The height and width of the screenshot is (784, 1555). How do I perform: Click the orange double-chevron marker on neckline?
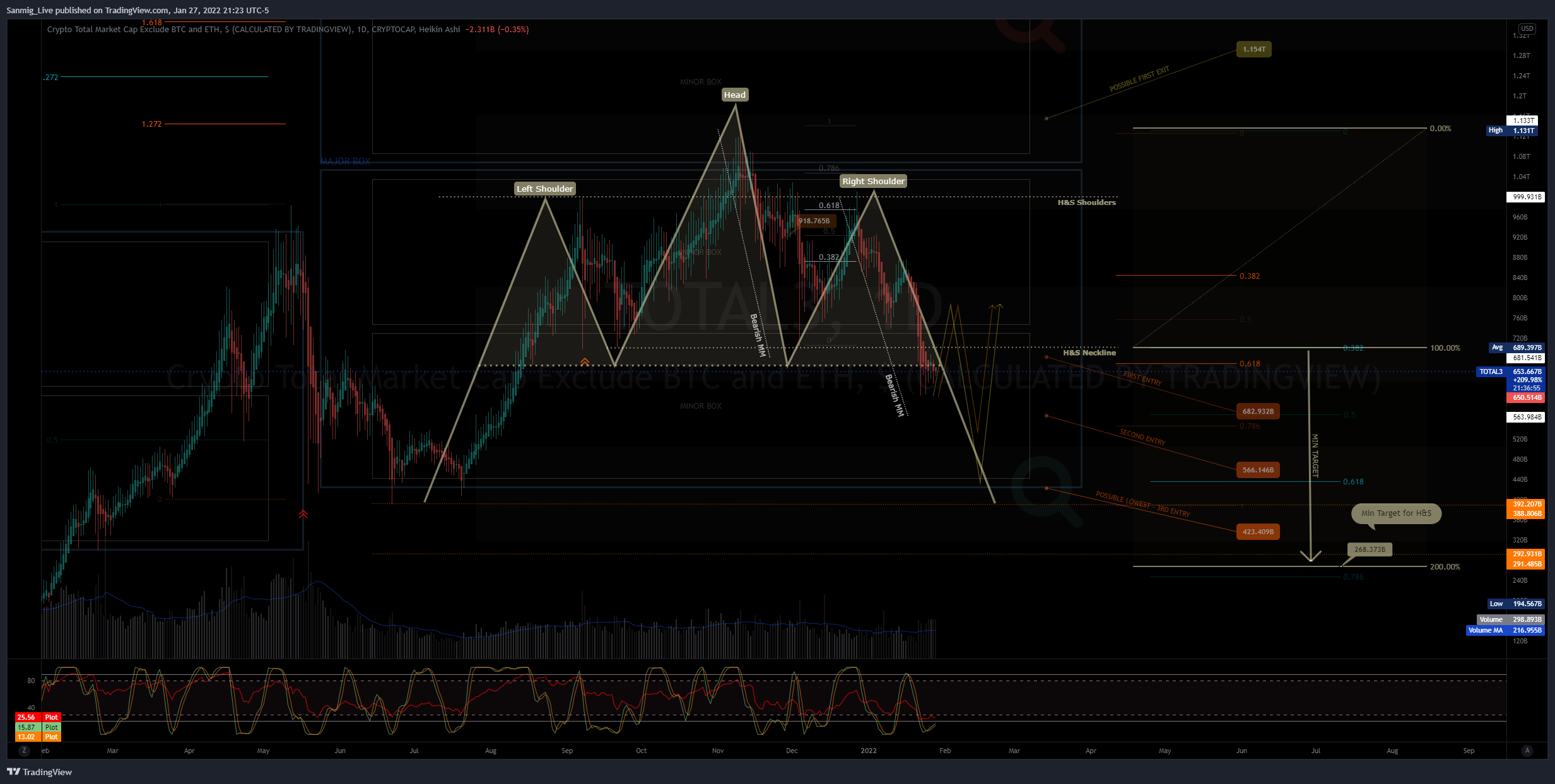coord(585,361)
